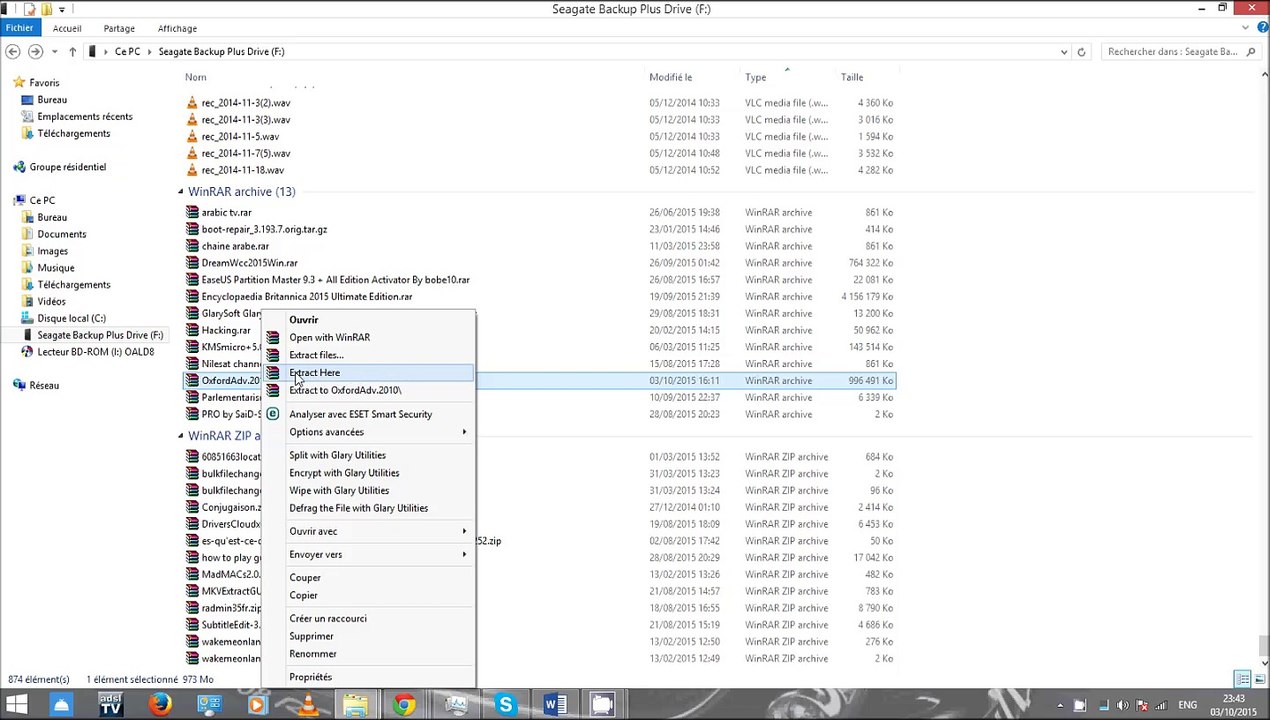Open the Affichage ribbon tab
Screen dimensions: 1270x720
(x=177, y=28)
